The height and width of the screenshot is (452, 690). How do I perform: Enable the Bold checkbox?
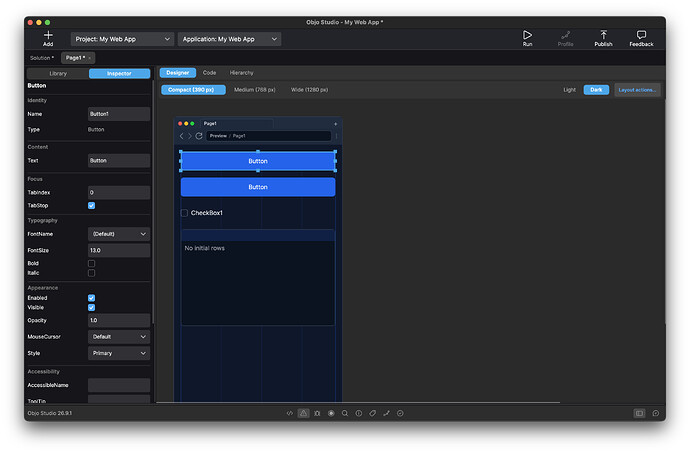pyautogui.click(x=92, y=263)
